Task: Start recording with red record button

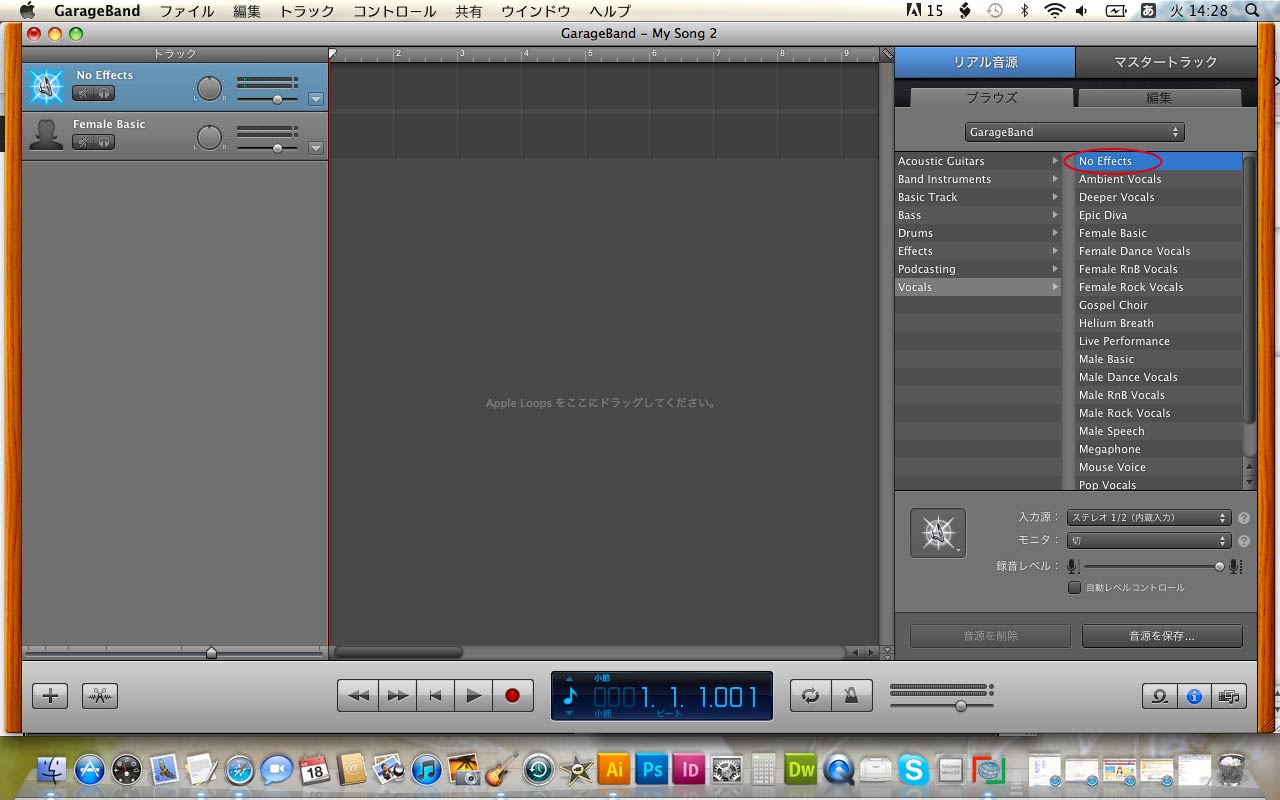Action: (513, 695)
